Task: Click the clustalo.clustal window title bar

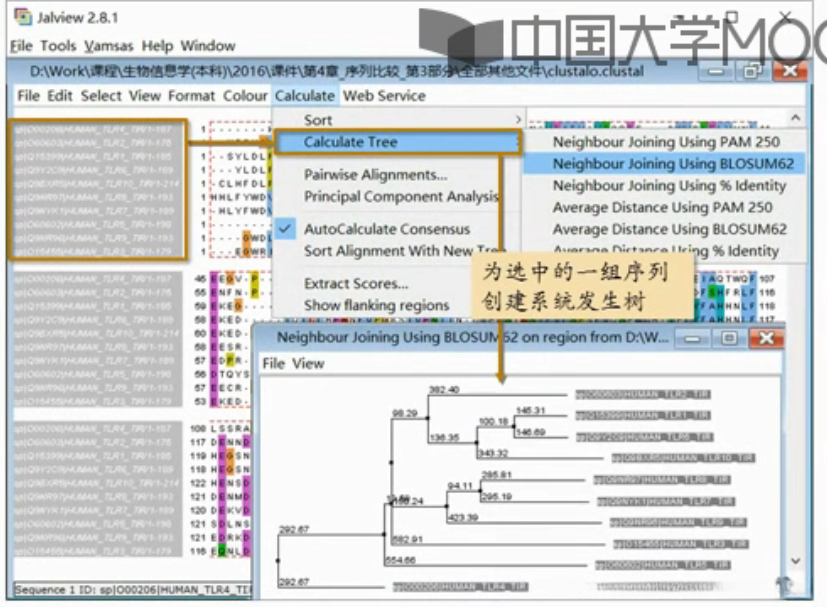Action: (336, 71)
